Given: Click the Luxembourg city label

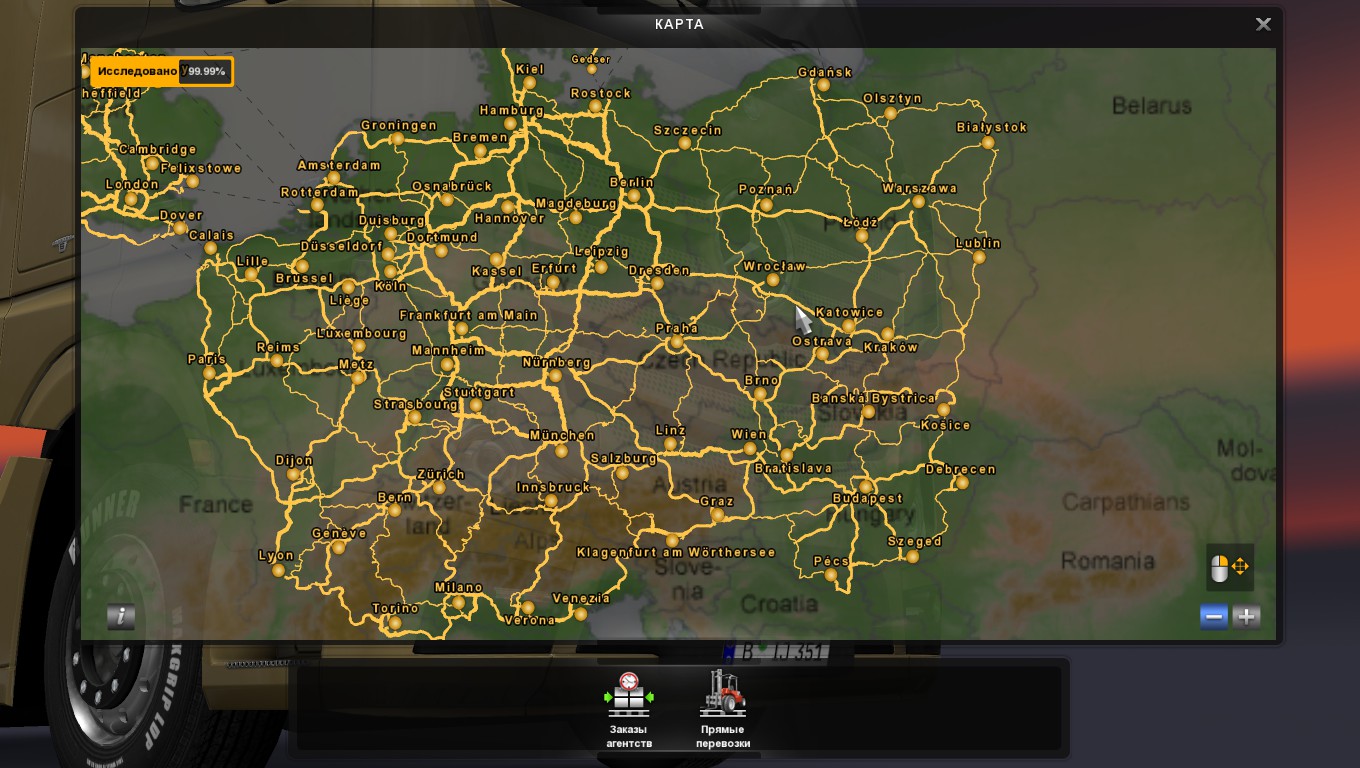Looking at the screenshot, I should tap(361, 333).
